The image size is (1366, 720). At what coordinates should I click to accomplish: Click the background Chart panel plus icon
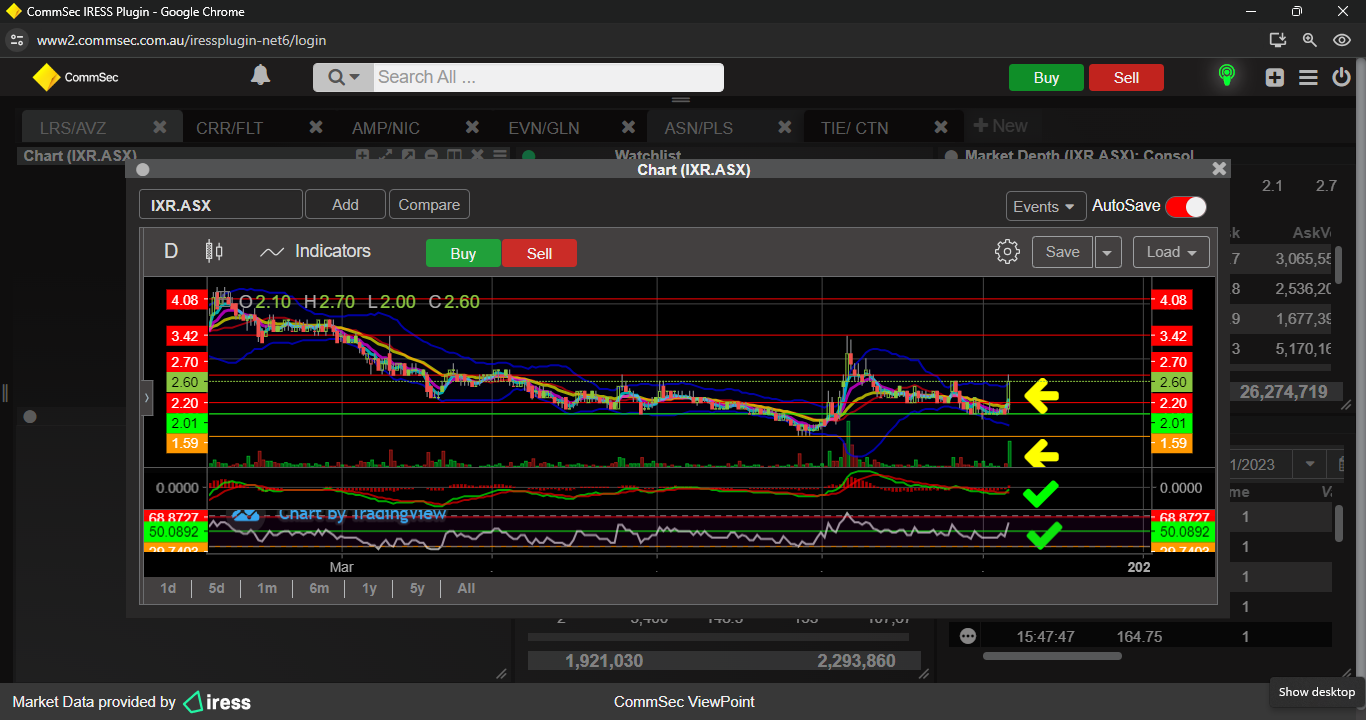coord(362,155)
